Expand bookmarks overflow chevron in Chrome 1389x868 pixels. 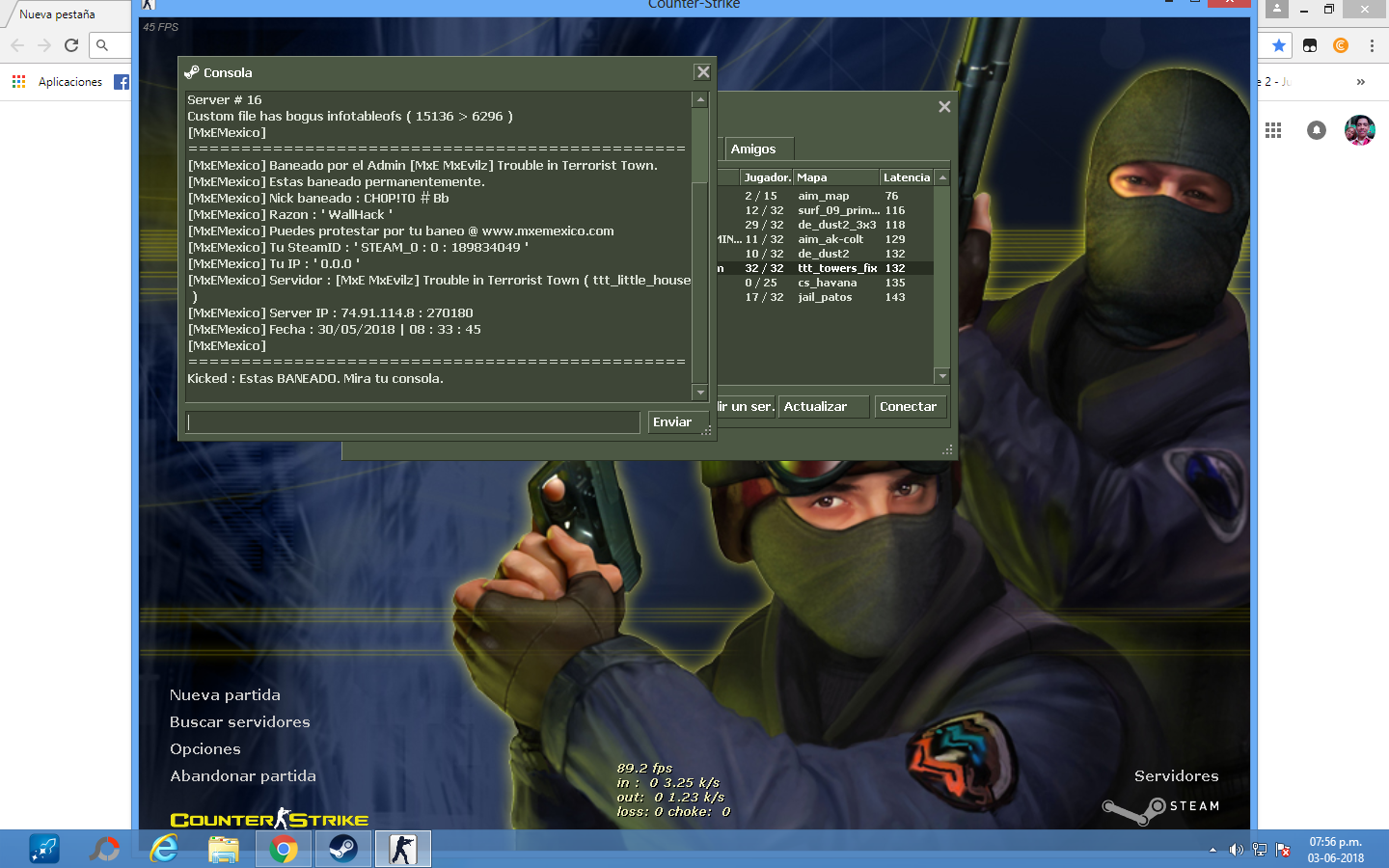pyautogui.click(x=1361, y=82)
